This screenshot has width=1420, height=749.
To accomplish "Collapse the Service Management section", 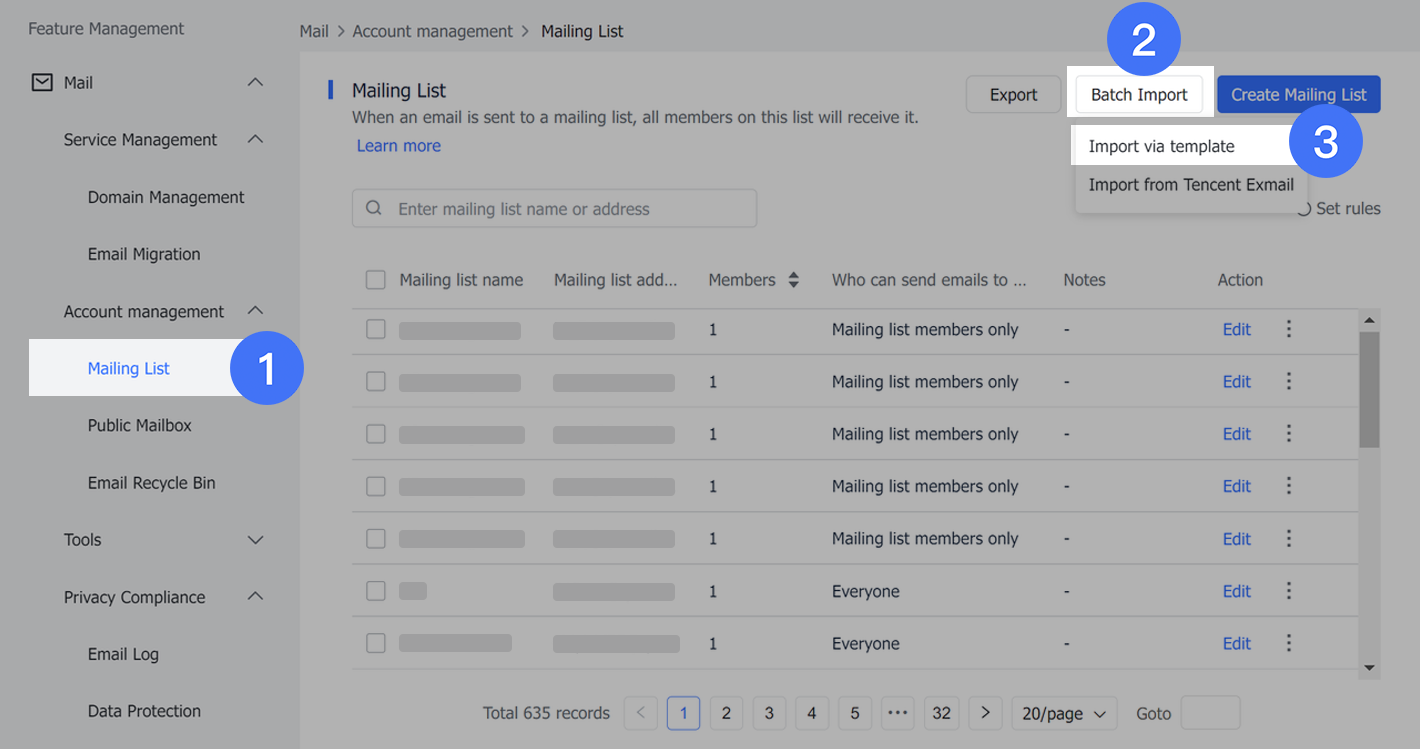I will (257, 139).
